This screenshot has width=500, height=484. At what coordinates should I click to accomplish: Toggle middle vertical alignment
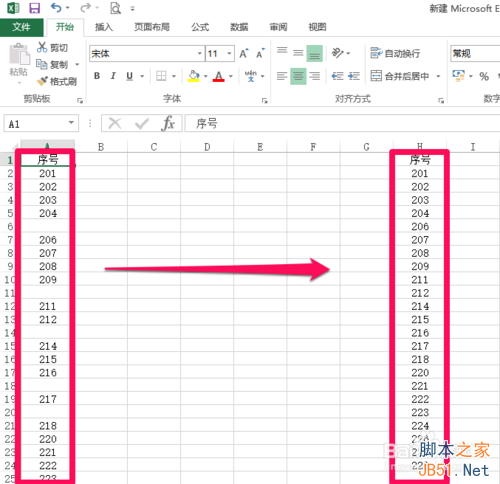point(298,53)
